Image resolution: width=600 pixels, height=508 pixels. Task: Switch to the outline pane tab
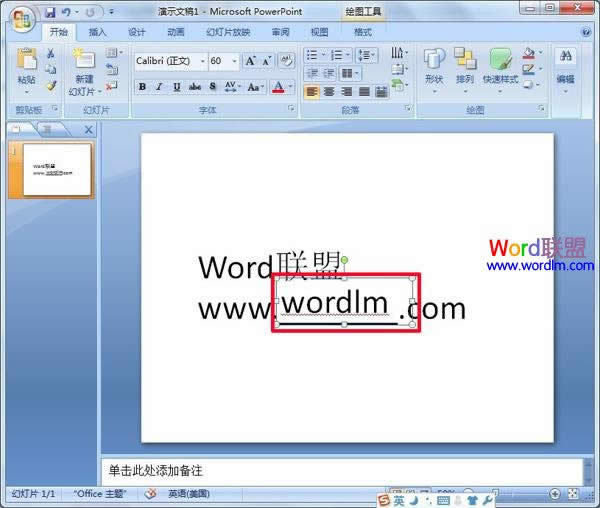[x=49, y=130]
